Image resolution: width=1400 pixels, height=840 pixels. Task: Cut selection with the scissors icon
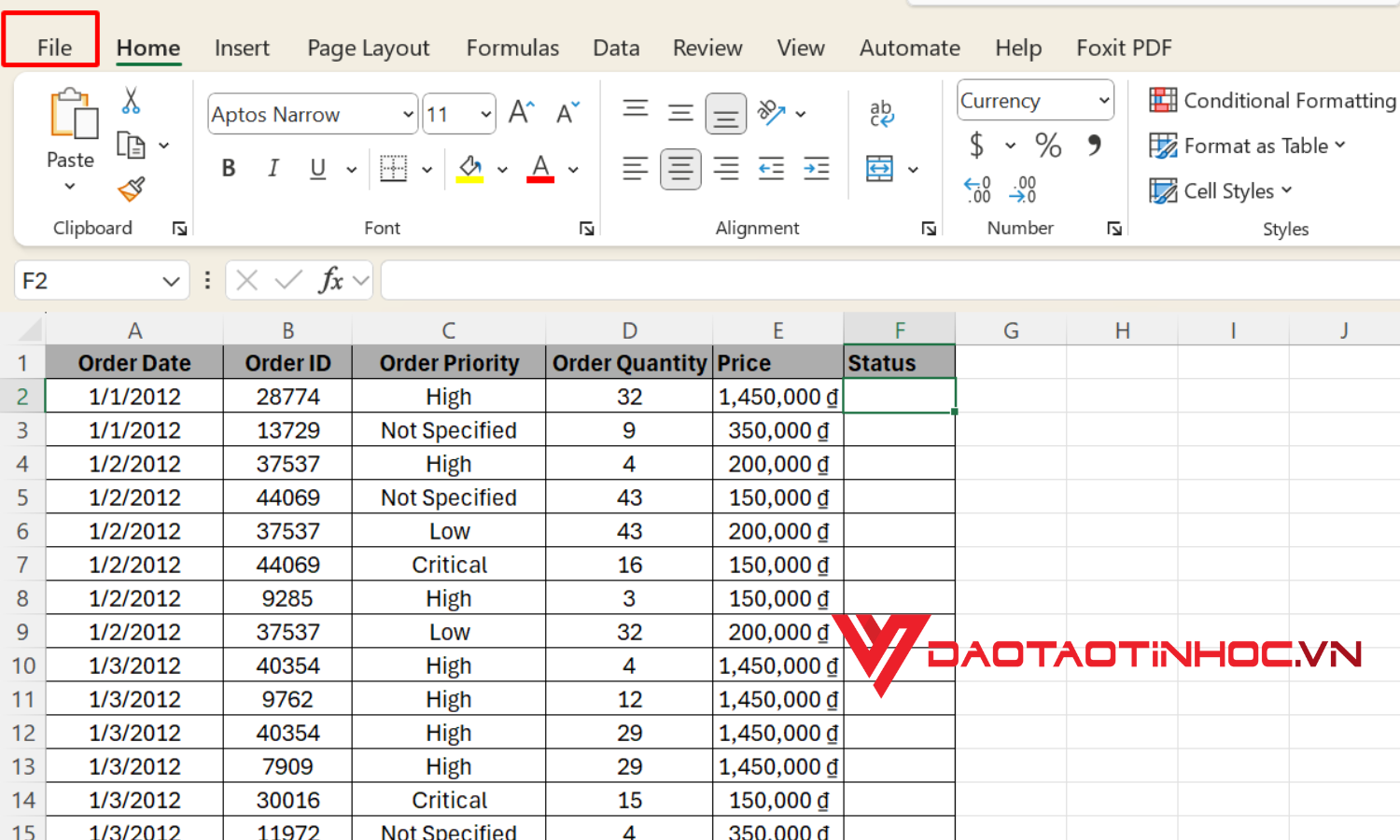pyautogui.click(x=131, y=100)
